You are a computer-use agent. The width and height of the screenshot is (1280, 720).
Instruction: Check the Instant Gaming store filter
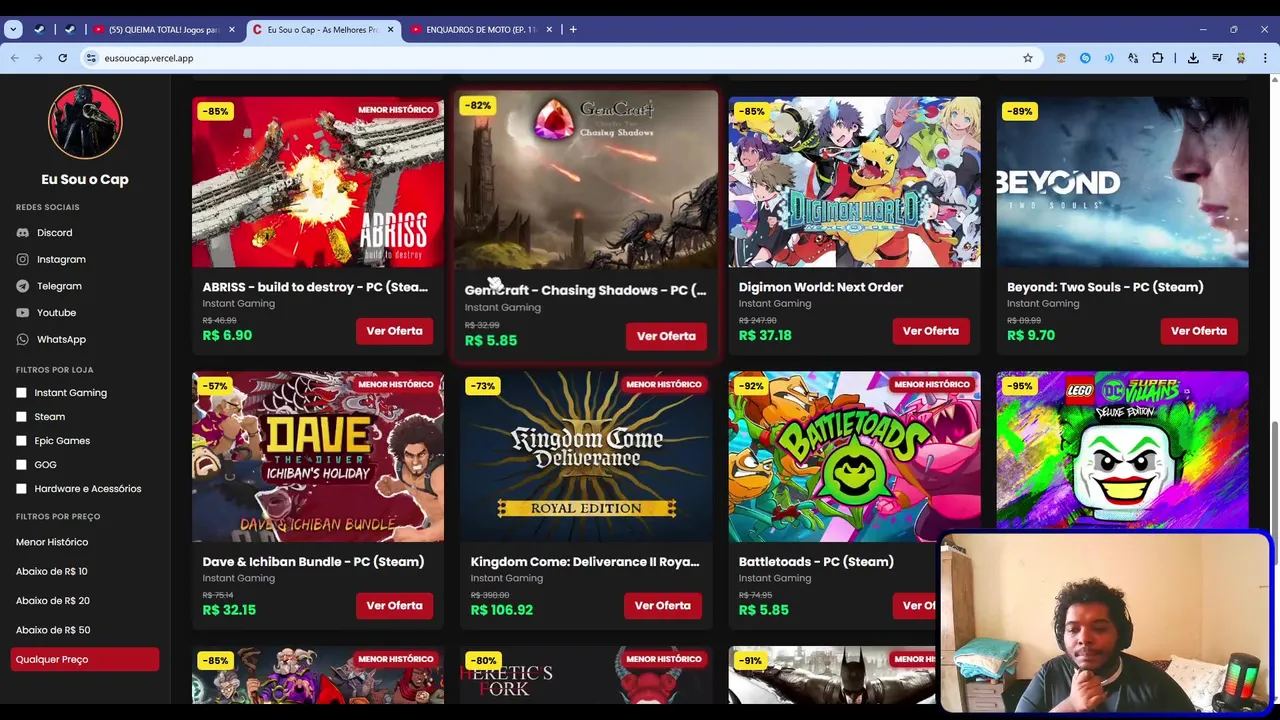[x=22, y=393]
